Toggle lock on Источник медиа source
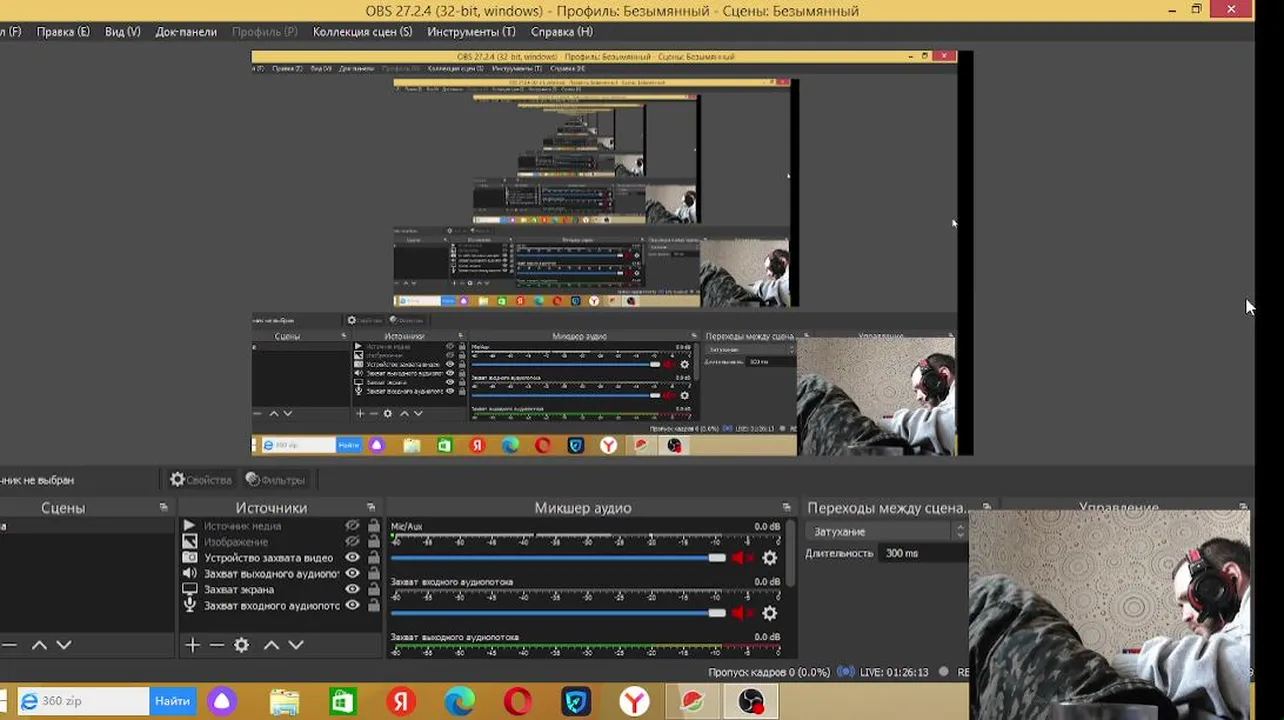The width and height of the screenshot is (1284, 720). pyautogui.click(x=374, y=526)
